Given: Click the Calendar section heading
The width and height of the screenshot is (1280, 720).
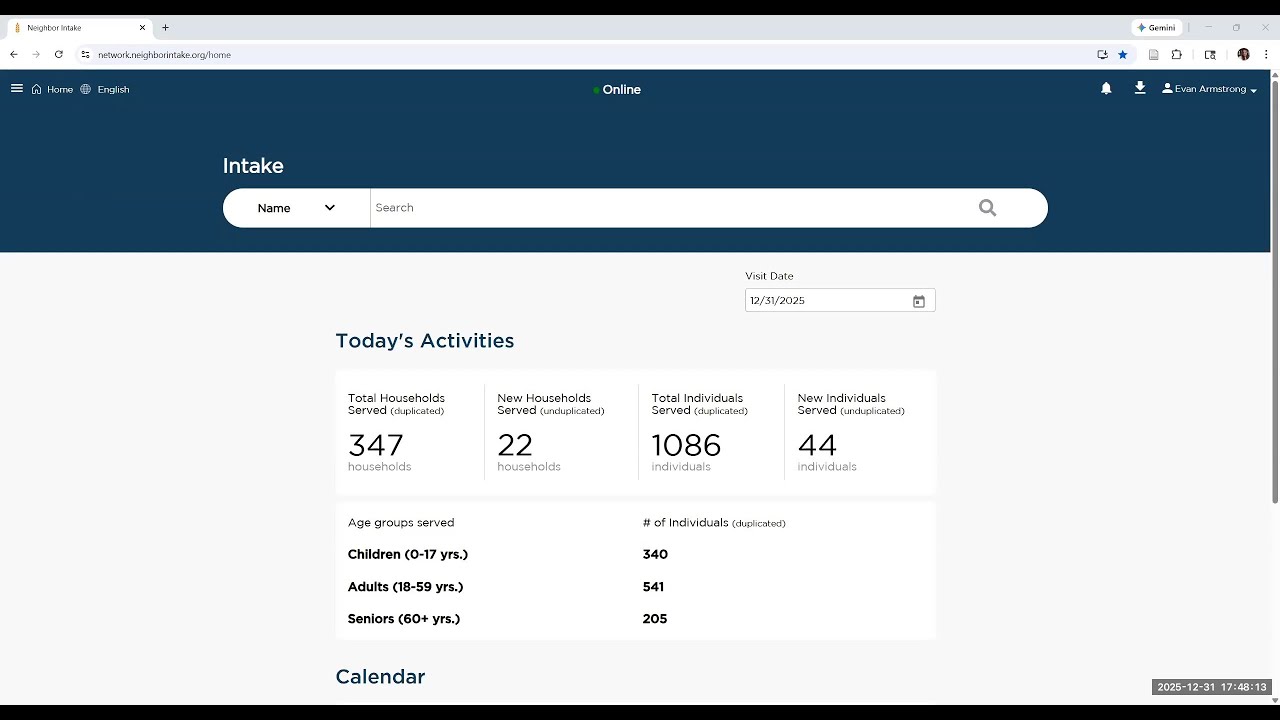Looking at the screenshot, I should (x=380, y=677).
